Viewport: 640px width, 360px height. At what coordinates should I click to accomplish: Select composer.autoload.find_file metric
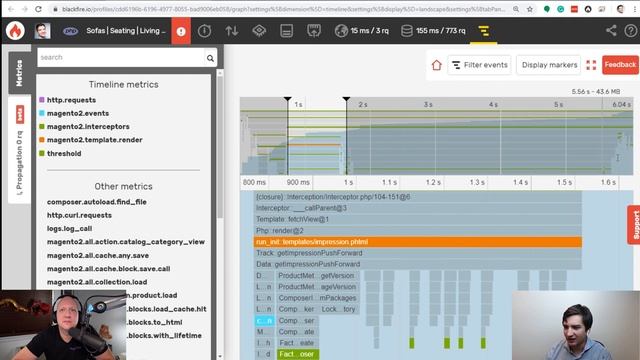tap(96, 202)
